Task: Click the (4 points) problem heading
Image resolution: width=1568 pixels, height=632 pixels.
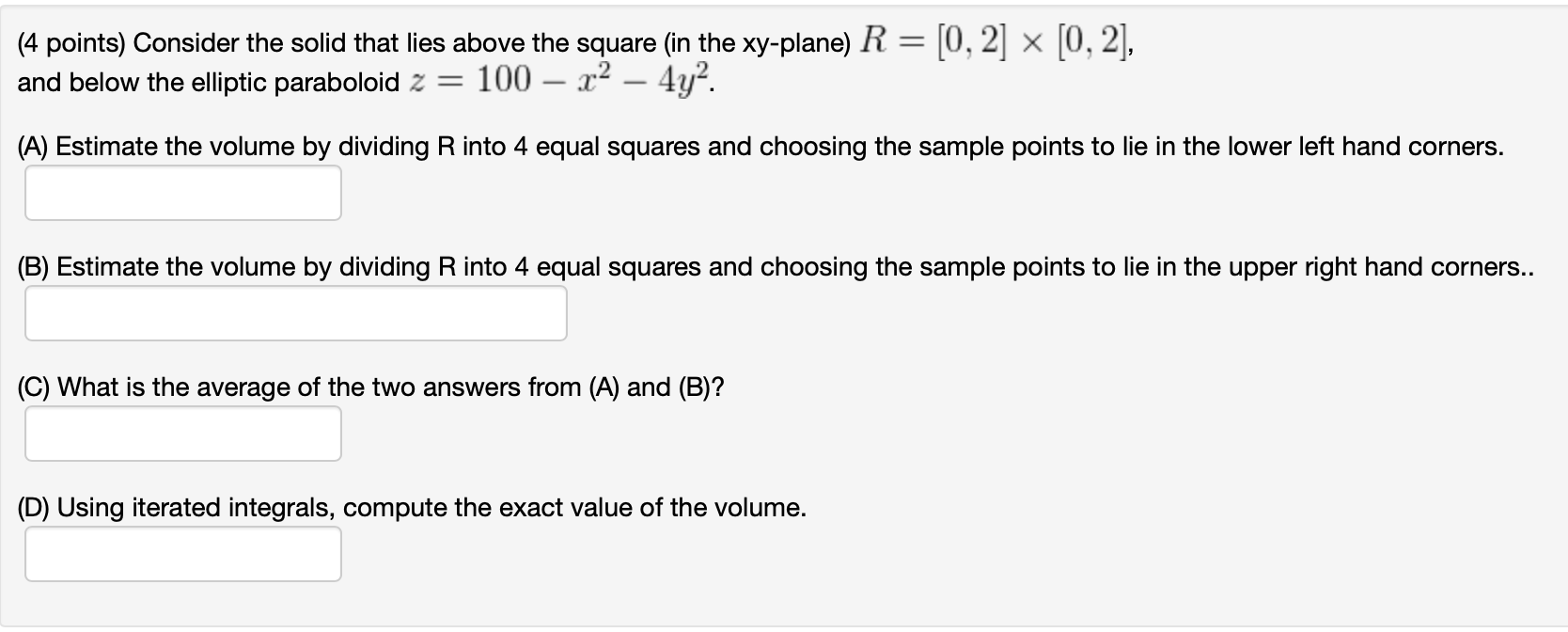Action: [376, 40]
